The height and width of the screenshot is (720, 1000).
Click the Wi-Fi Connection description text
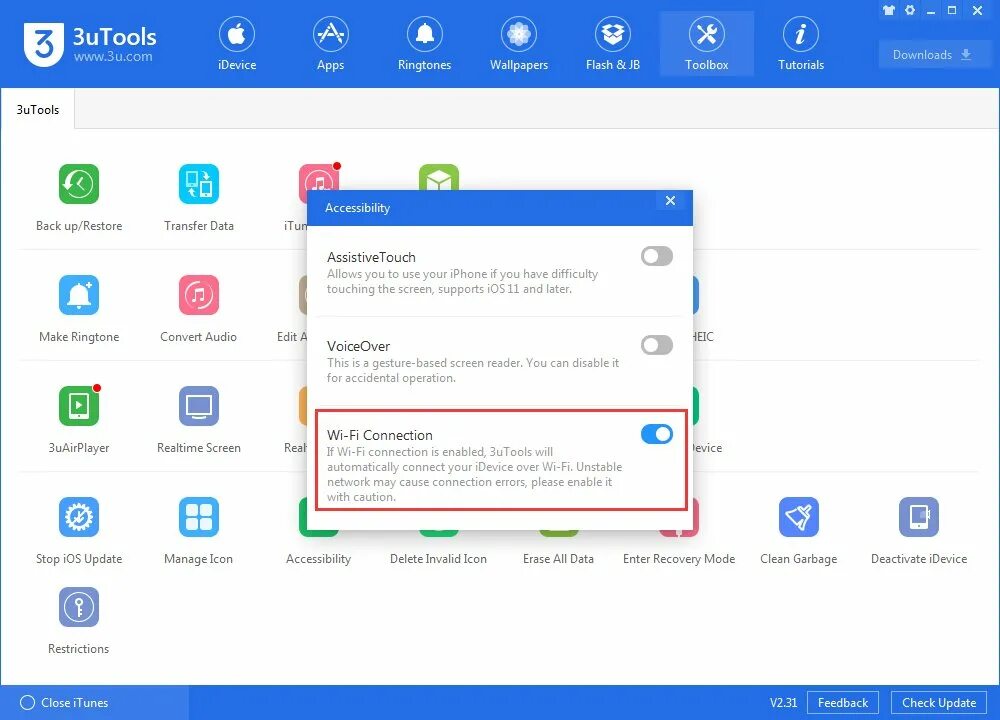point(474,474)
